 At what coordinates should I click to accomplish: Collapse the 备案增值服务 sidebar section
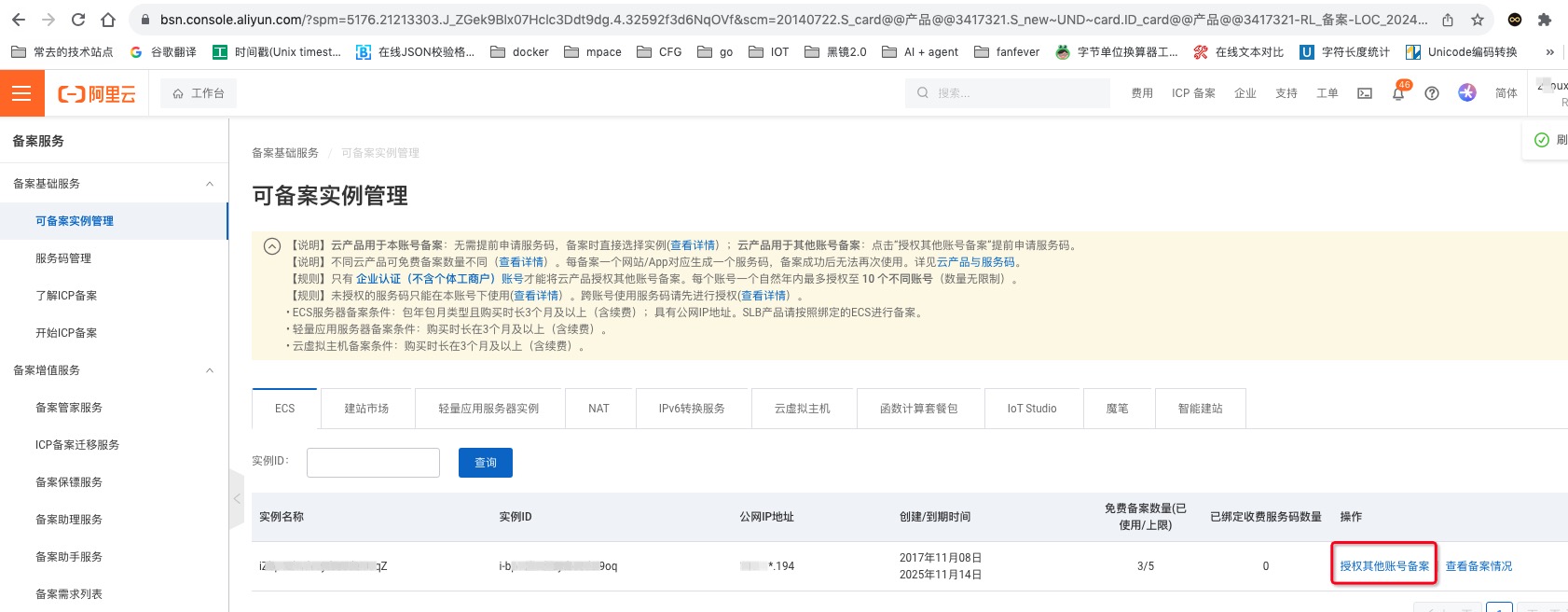[210, 370]
